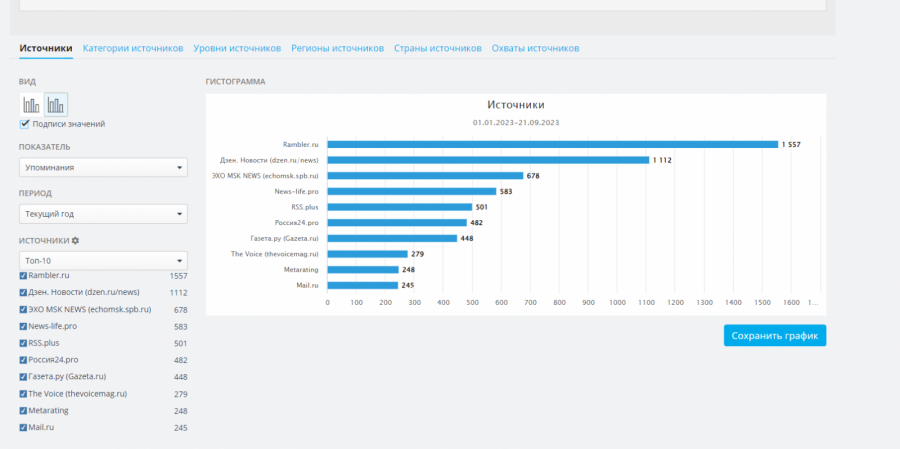Click the The Voice bar in the chart

pos(368,254)
